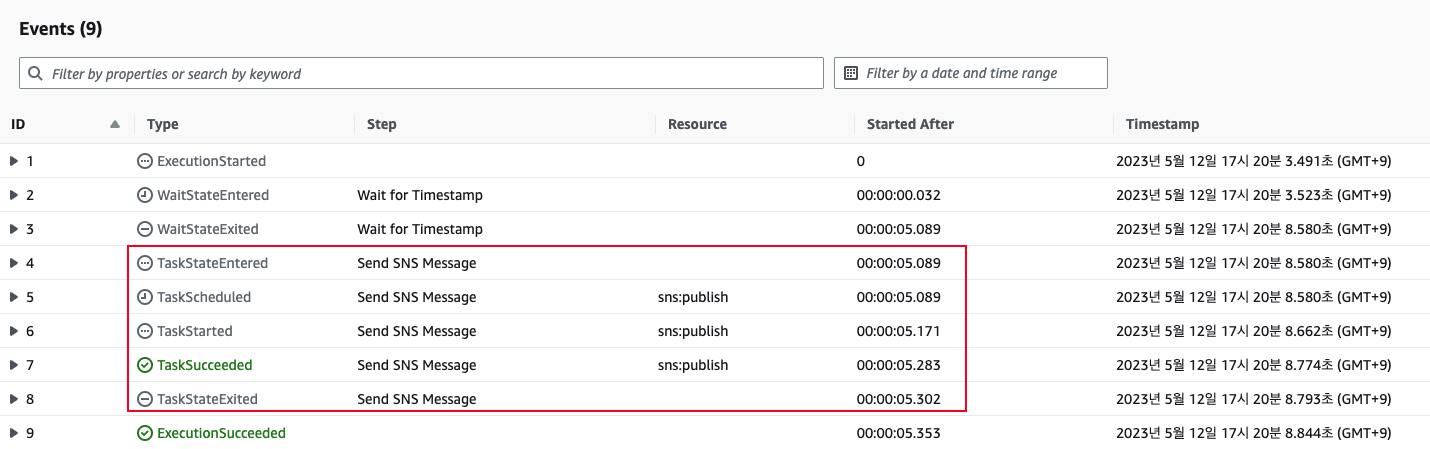This screenshot has height=449, width=1430.
Task: Focus the keyword filter search field
Action: click(421, 73)
